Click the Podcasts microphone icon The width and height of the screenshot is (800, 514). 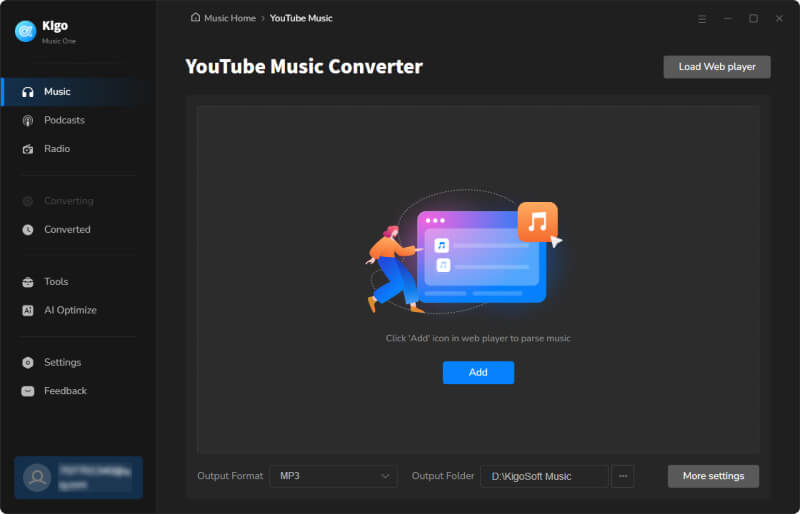28,121
